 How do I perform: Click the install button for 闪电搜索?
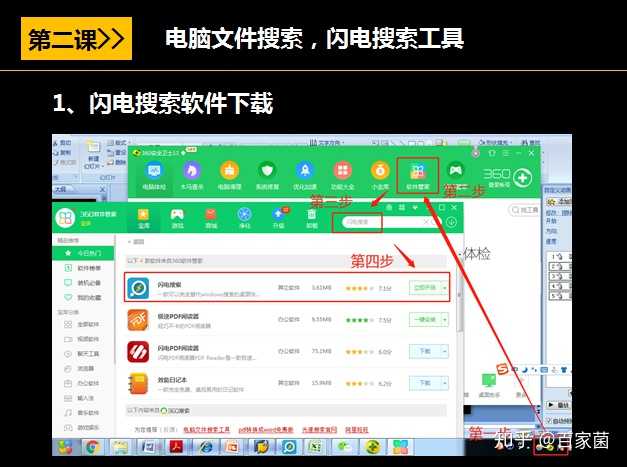(x=425, y=288)
